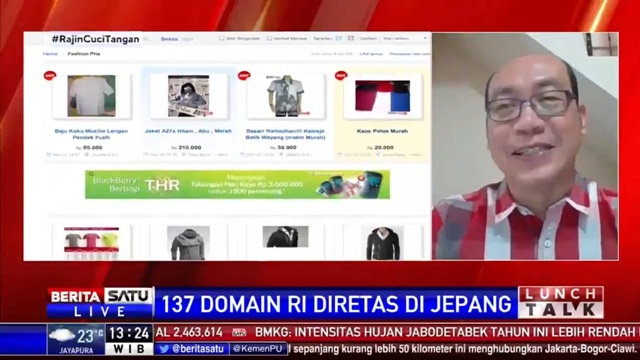
Task: Open Kaos Polos Murah listing title
Action: (382, 131)
